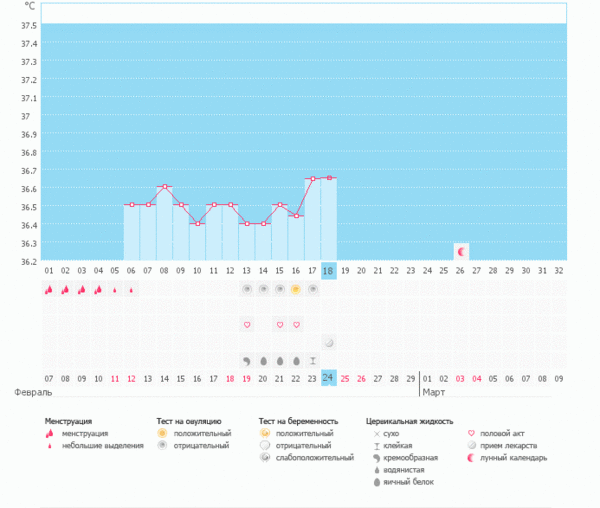Select positive ovulation test icon day 16
This screenshot has height=508, width=600.
tap(296, 289)
